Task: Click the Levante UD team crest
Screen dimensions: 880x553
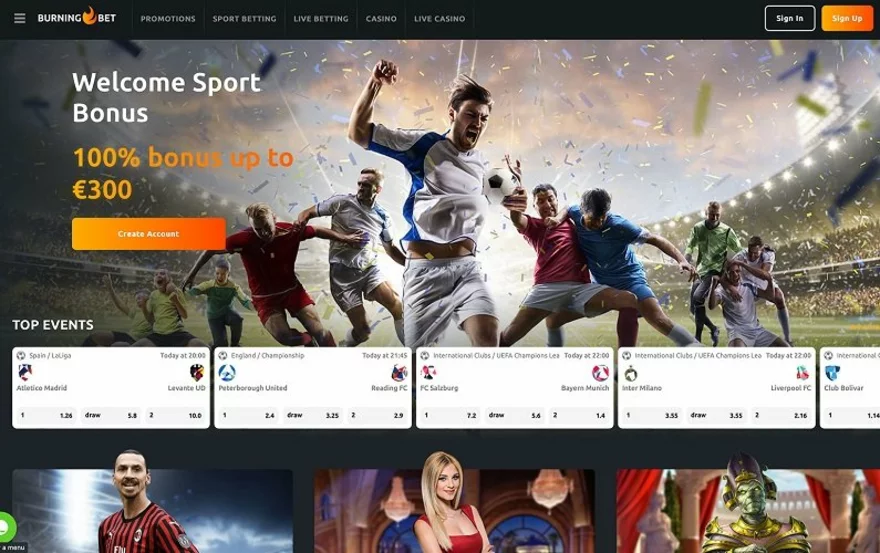Action: [x=197, y=373]
